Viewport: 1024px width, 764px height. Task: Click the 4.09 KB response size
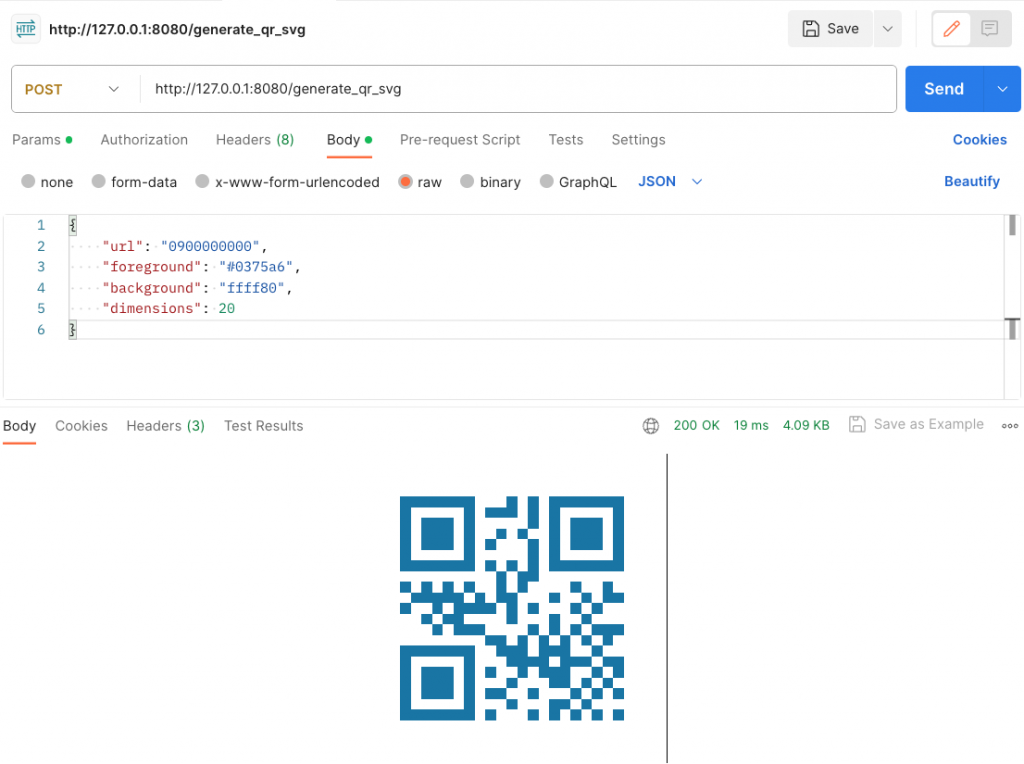tap(806, 426)
